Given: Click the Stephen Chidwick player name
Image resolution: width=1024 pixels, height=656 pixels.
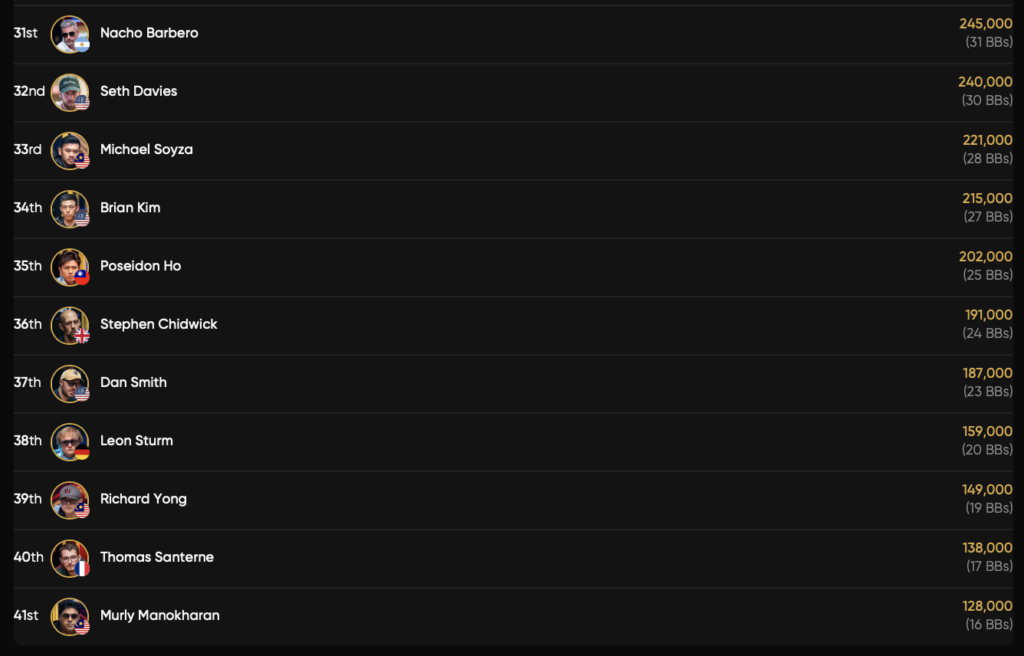Looking at the screenshot, I should 158,324.
